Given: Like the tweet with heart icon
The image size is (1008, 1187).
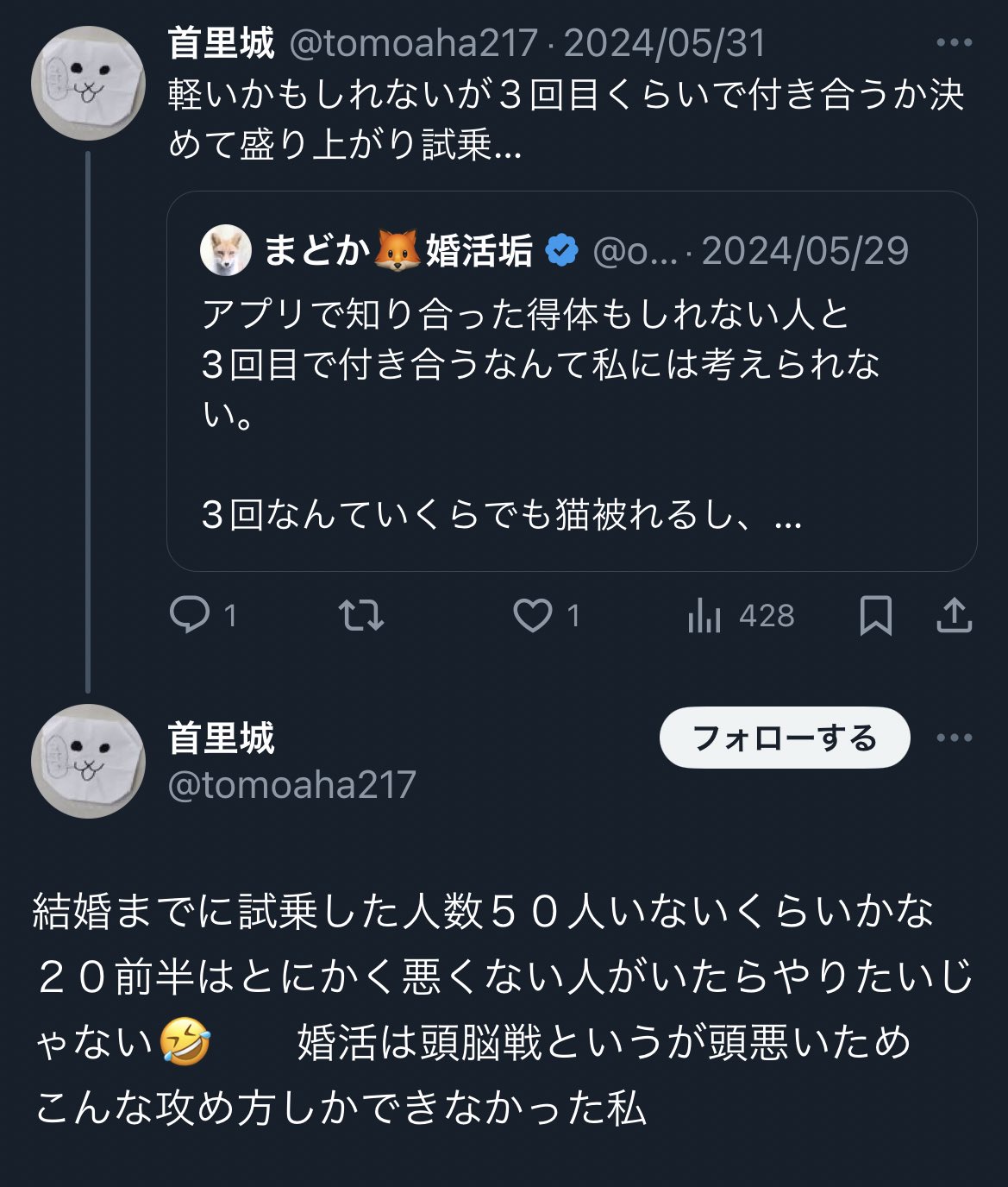Looking at the screenshot, I should pos(532,615).
